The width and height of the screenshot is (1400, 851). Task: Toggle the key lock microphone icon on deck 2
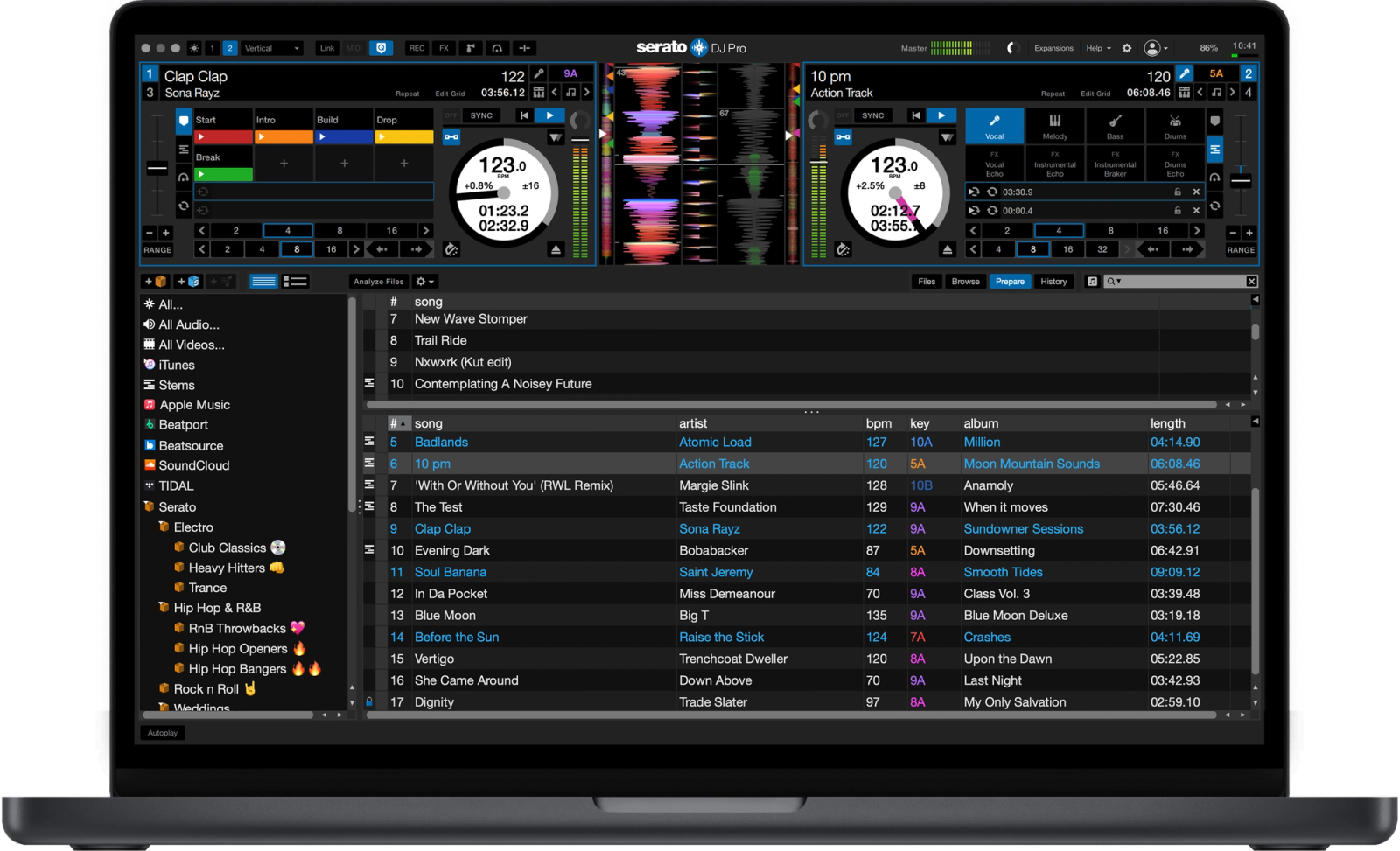(1184, 73)
